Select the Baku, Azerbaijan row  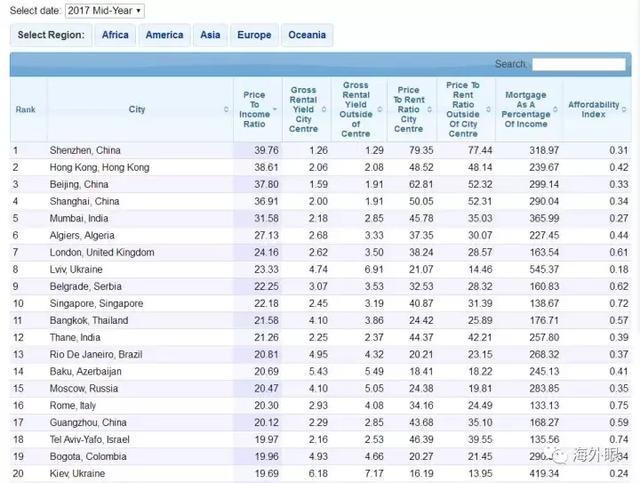point(320,372)
